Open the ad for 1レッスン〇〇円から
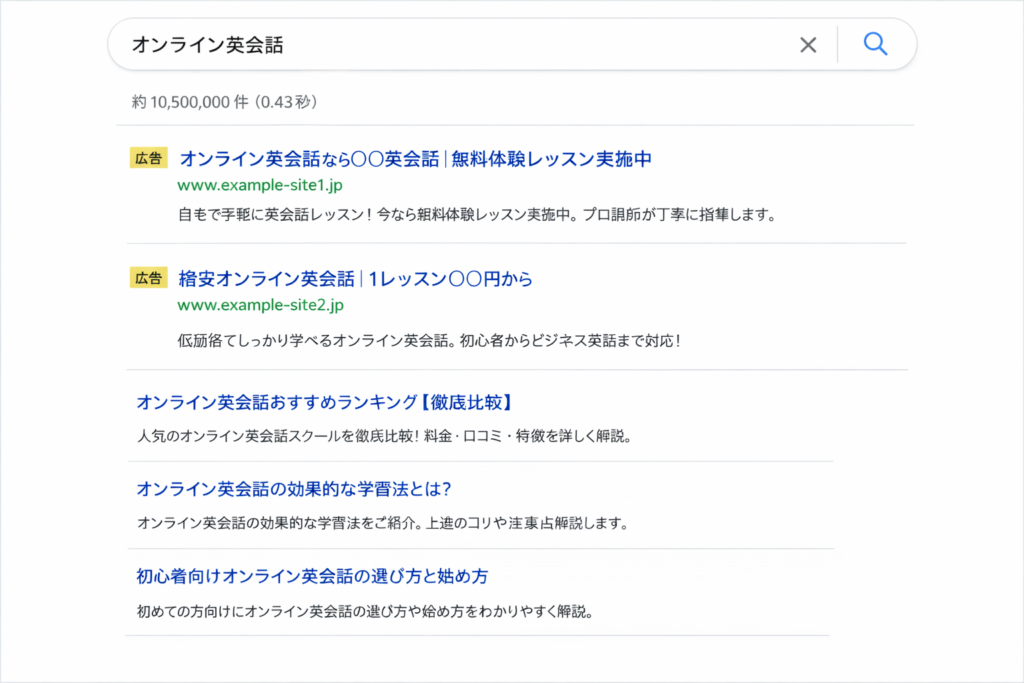 (x=355, y=279)
